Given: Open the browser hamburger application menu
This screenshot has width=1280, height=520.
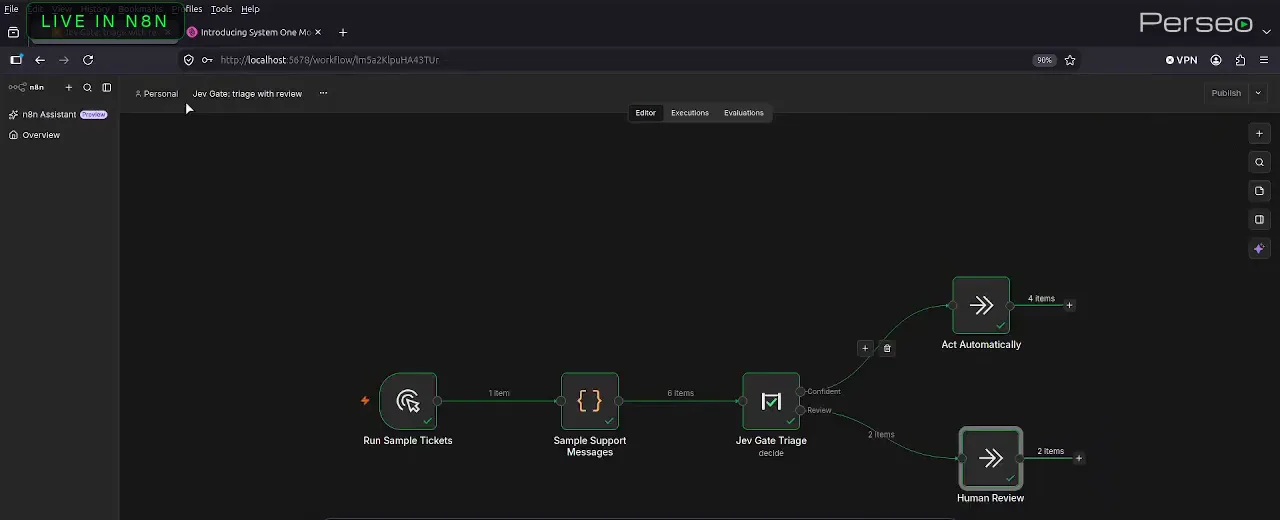Looking at the screenshot, I should [1264, 60].
